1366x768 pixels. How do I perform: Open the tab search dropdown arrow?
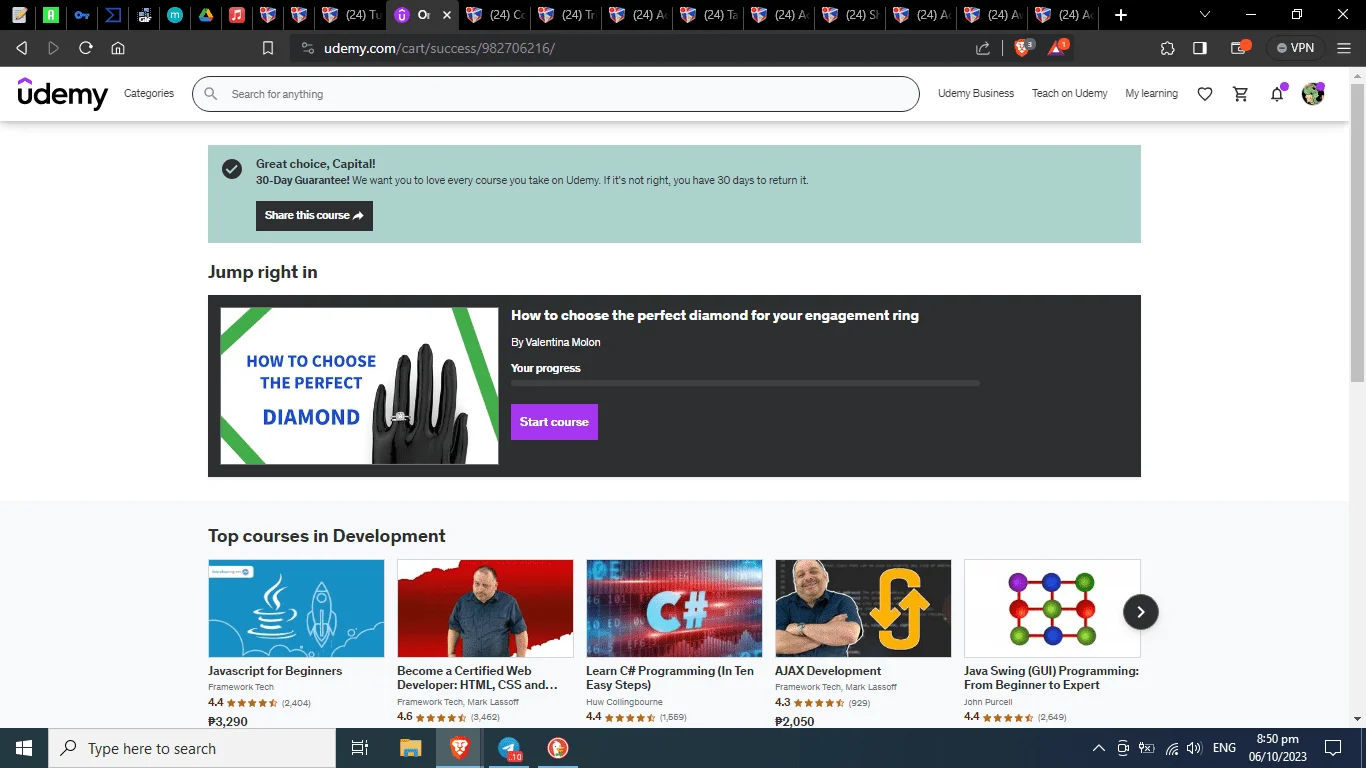click(1204, 15)
